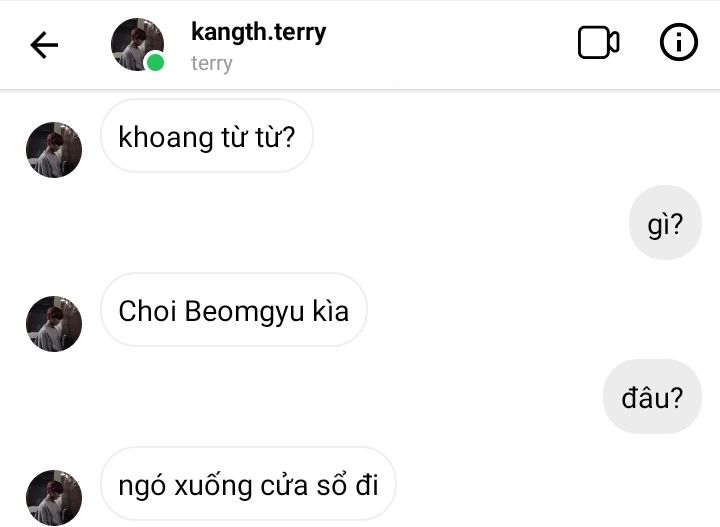Click the word "kìa" in middle message
This screenshot has width=720, height=527.
pos(331,310)
